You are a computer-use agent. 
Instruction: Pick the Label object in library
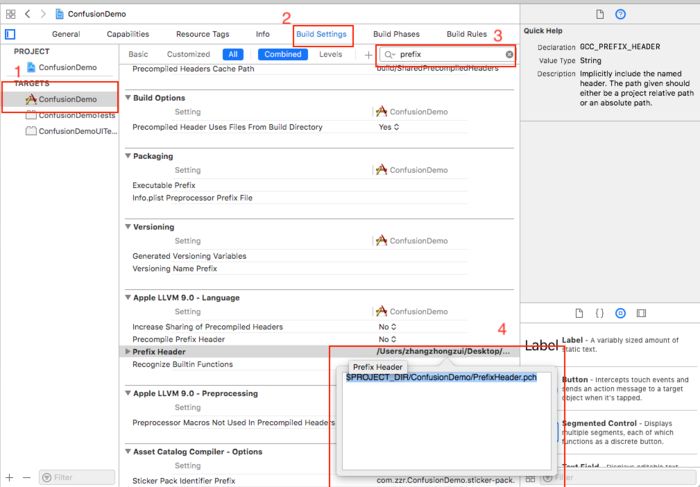(610, 345)
